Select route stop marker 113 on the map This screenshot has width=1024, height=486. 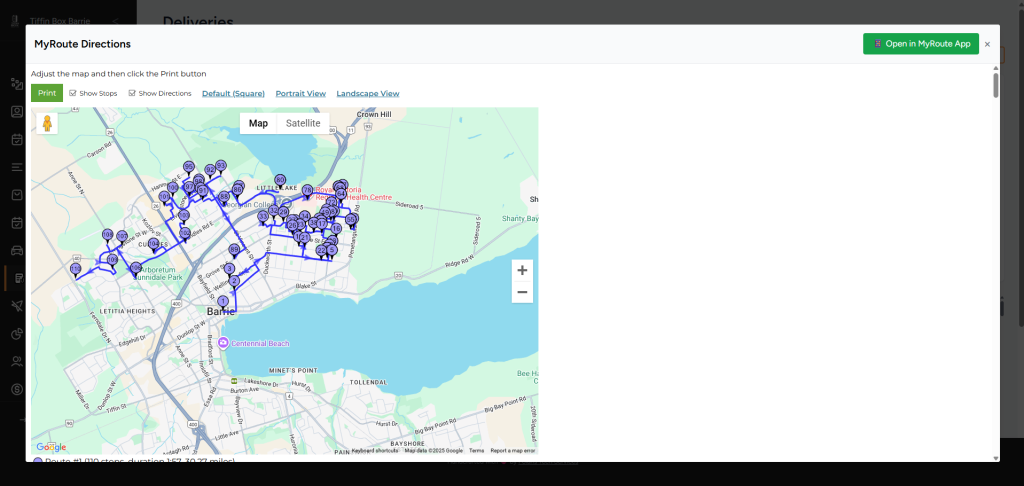tap(76, 269)
